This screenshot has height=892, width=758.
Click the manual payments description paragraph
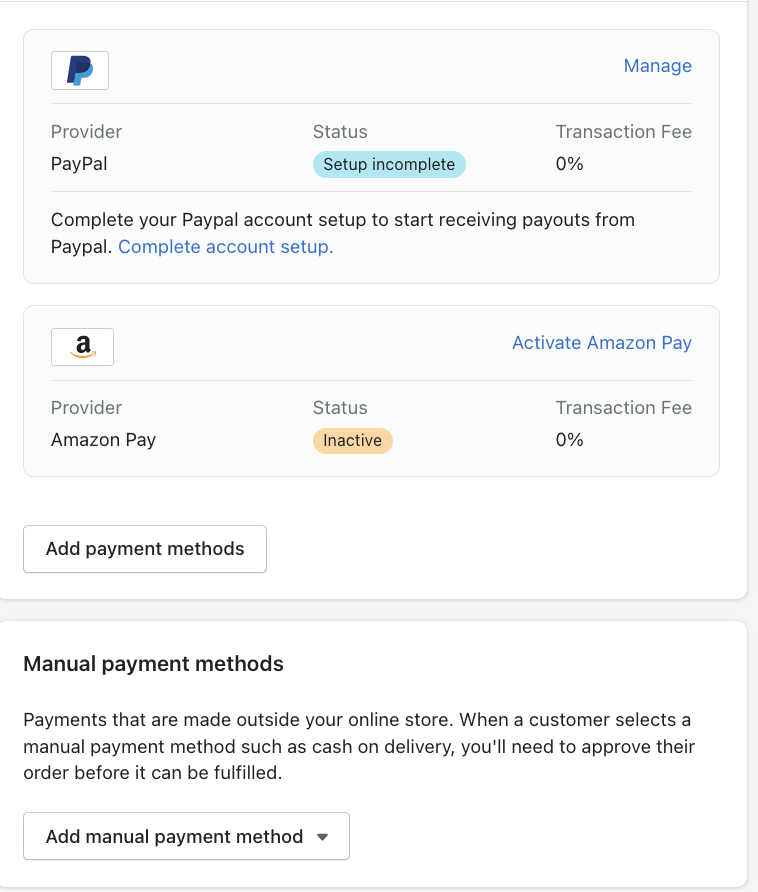359,746
